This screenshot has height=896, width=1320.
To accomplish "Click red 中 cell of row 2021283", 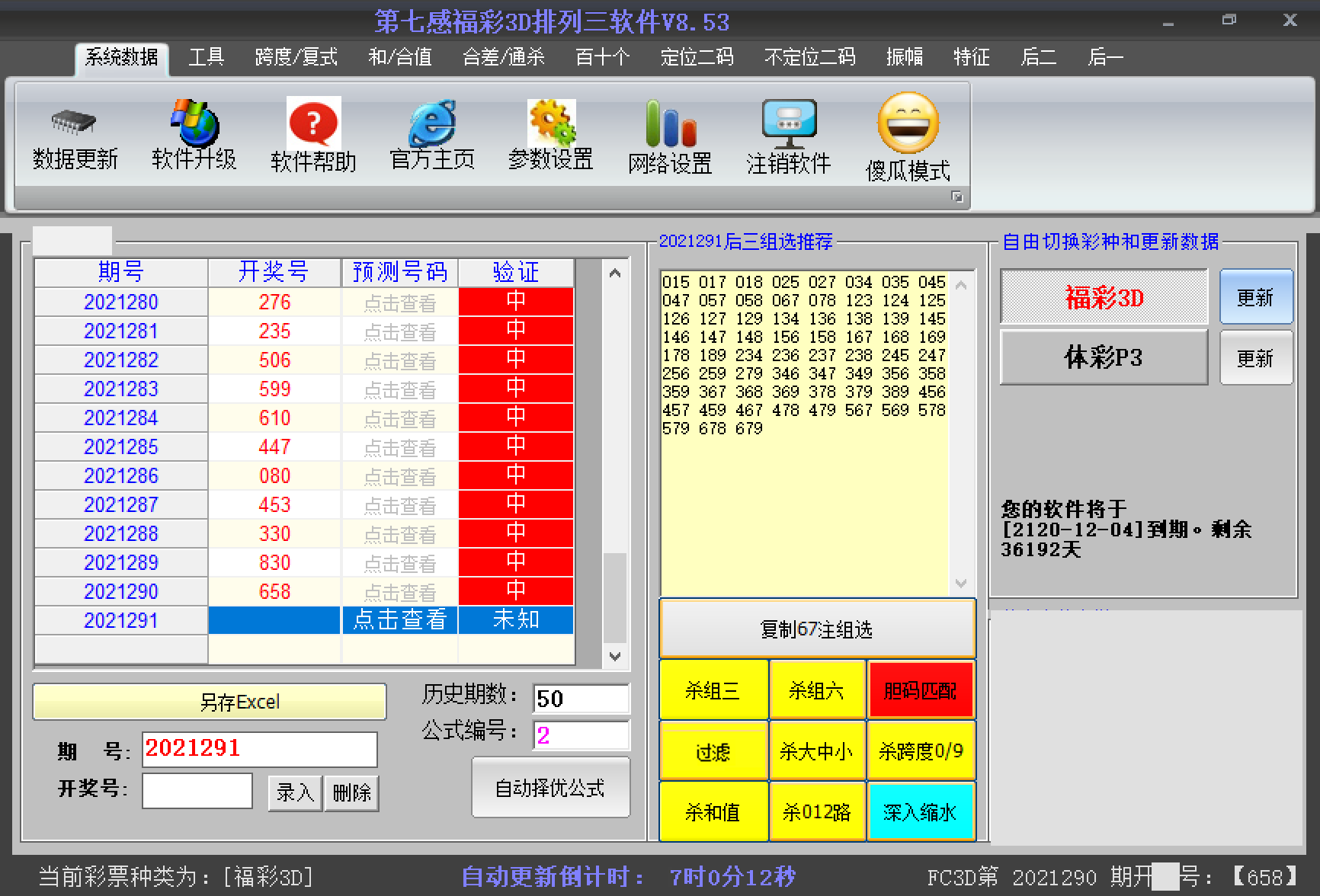I will (x=516, y=389).
